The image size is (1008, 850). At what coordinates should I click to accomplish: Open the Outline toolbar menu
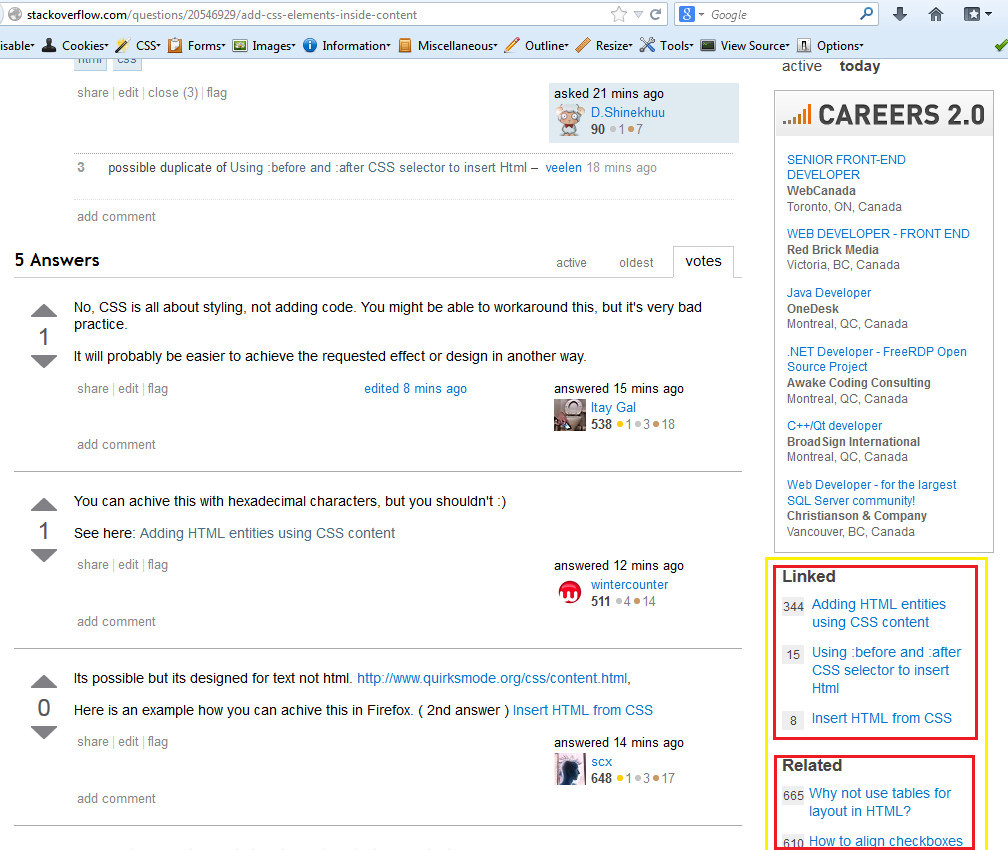(x=537, y=46)
